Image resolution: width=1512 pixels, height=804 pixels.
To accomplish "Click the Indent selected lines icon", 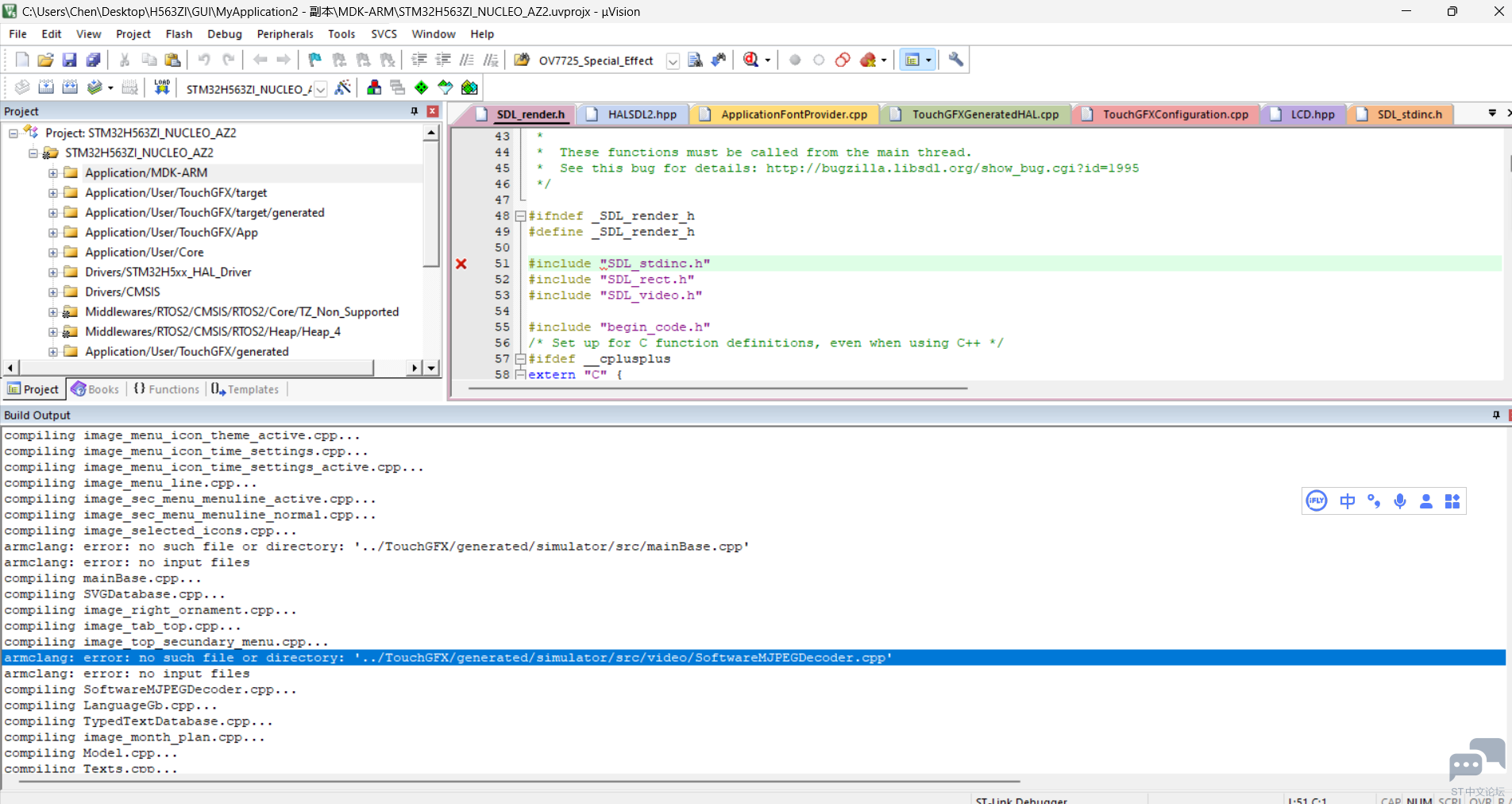I will coord(419,60).
